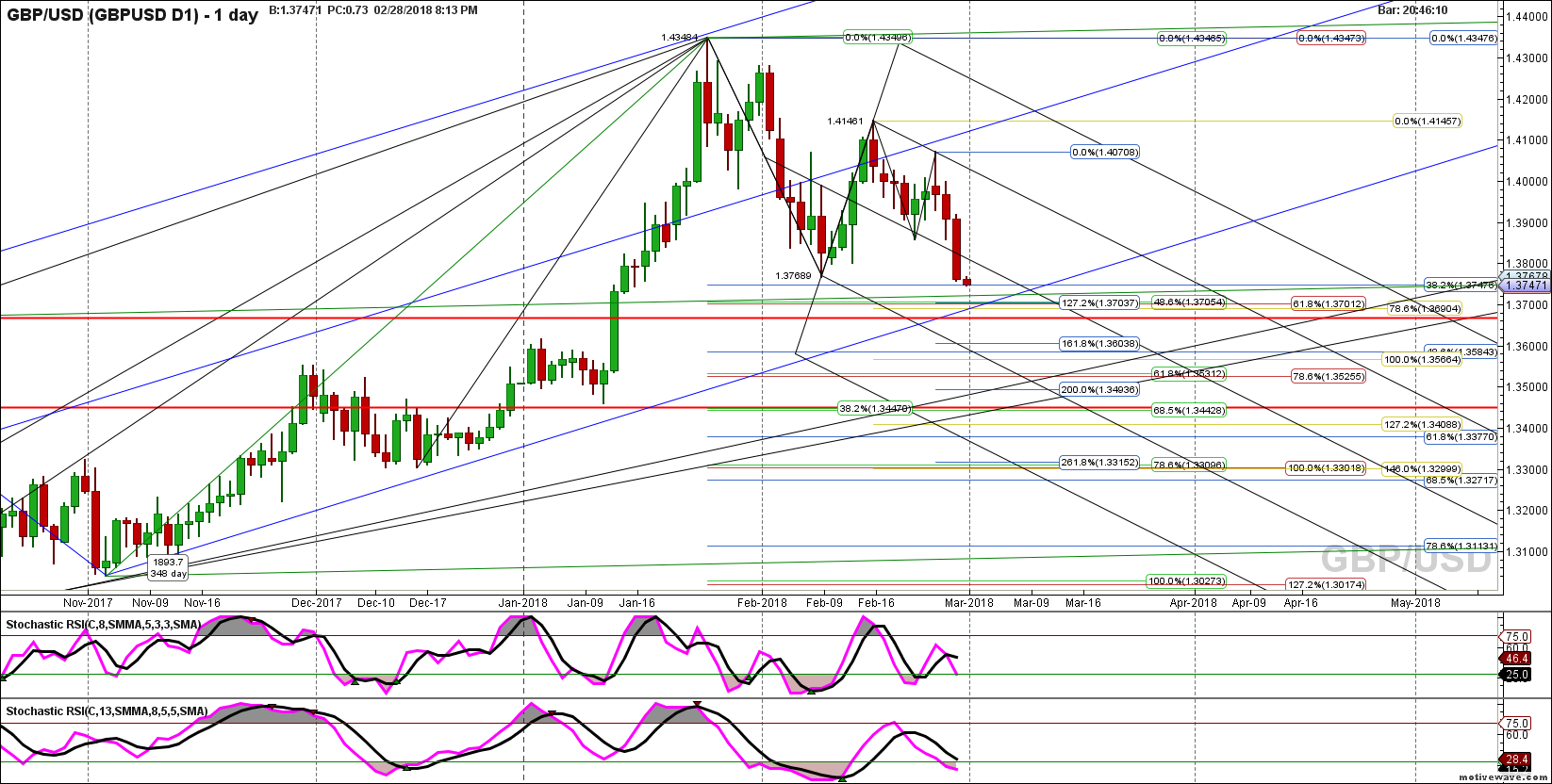Select the "200.0%(1.34936)" extension label
The image size is (1552, 784).
point(1099,389)
